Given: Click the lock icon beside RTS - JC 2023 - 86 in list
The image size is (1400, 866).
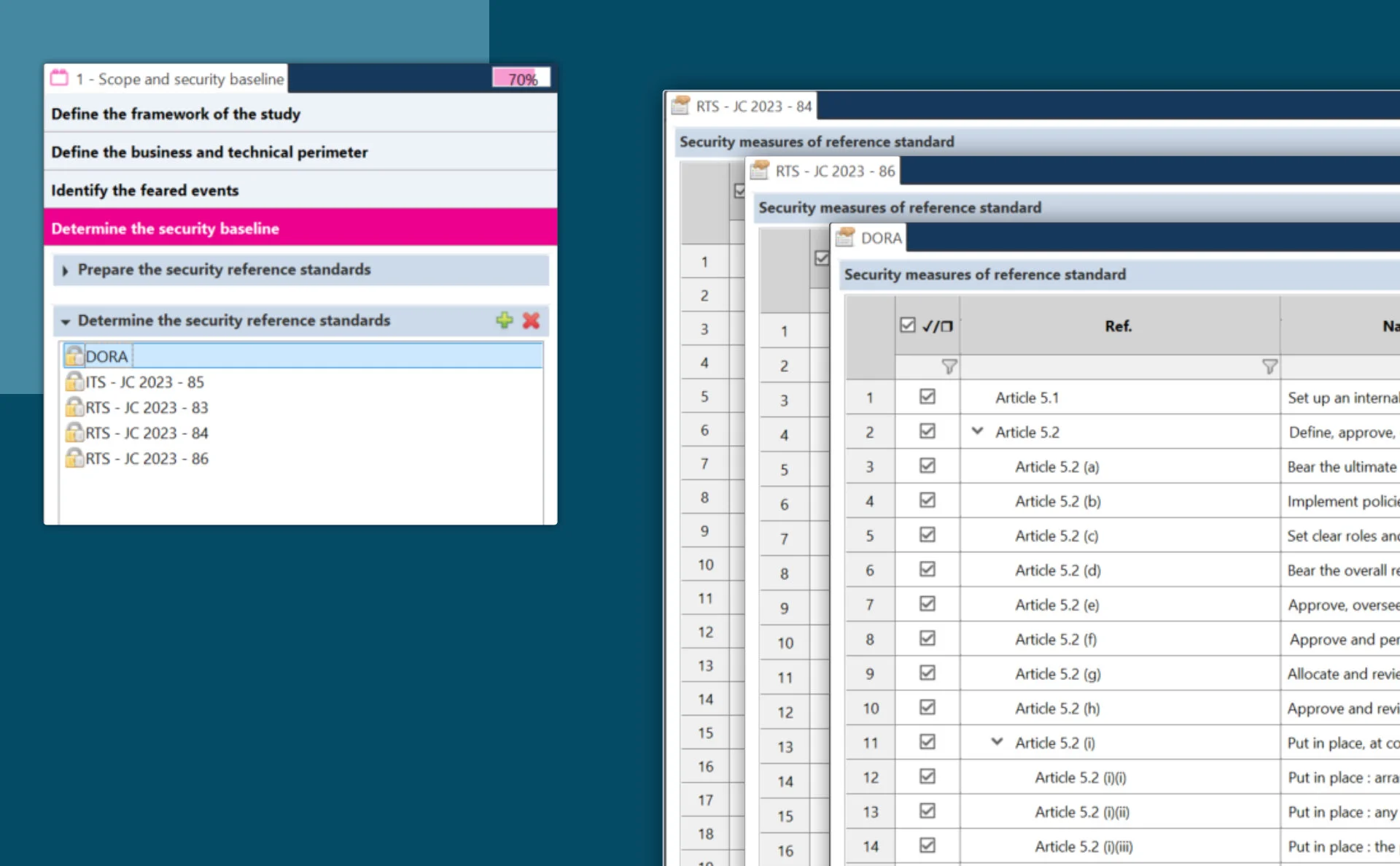Looking at the screenshot, I should click(x=74, y=458).
